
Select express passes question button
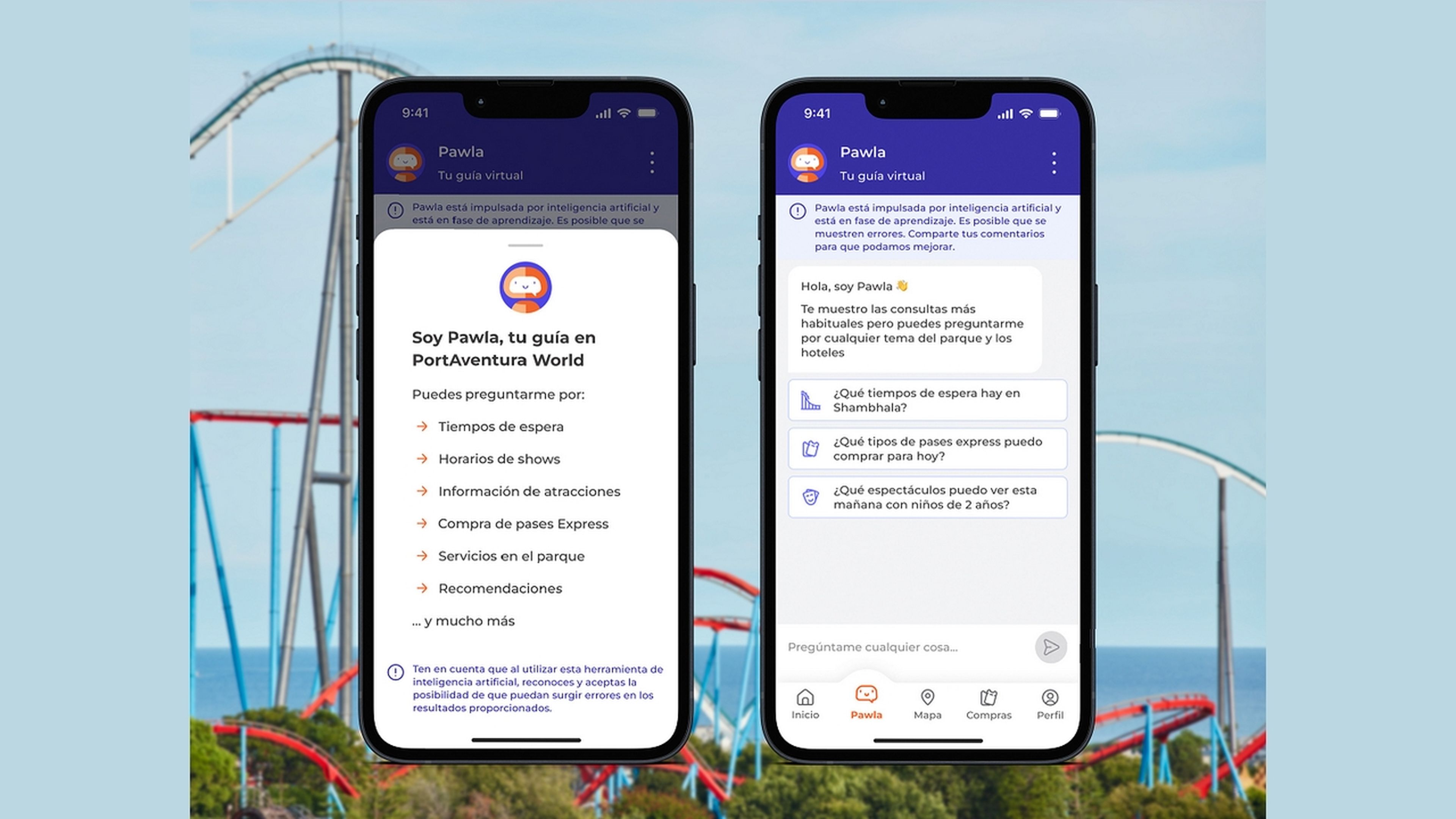click(x=928, y=448)
